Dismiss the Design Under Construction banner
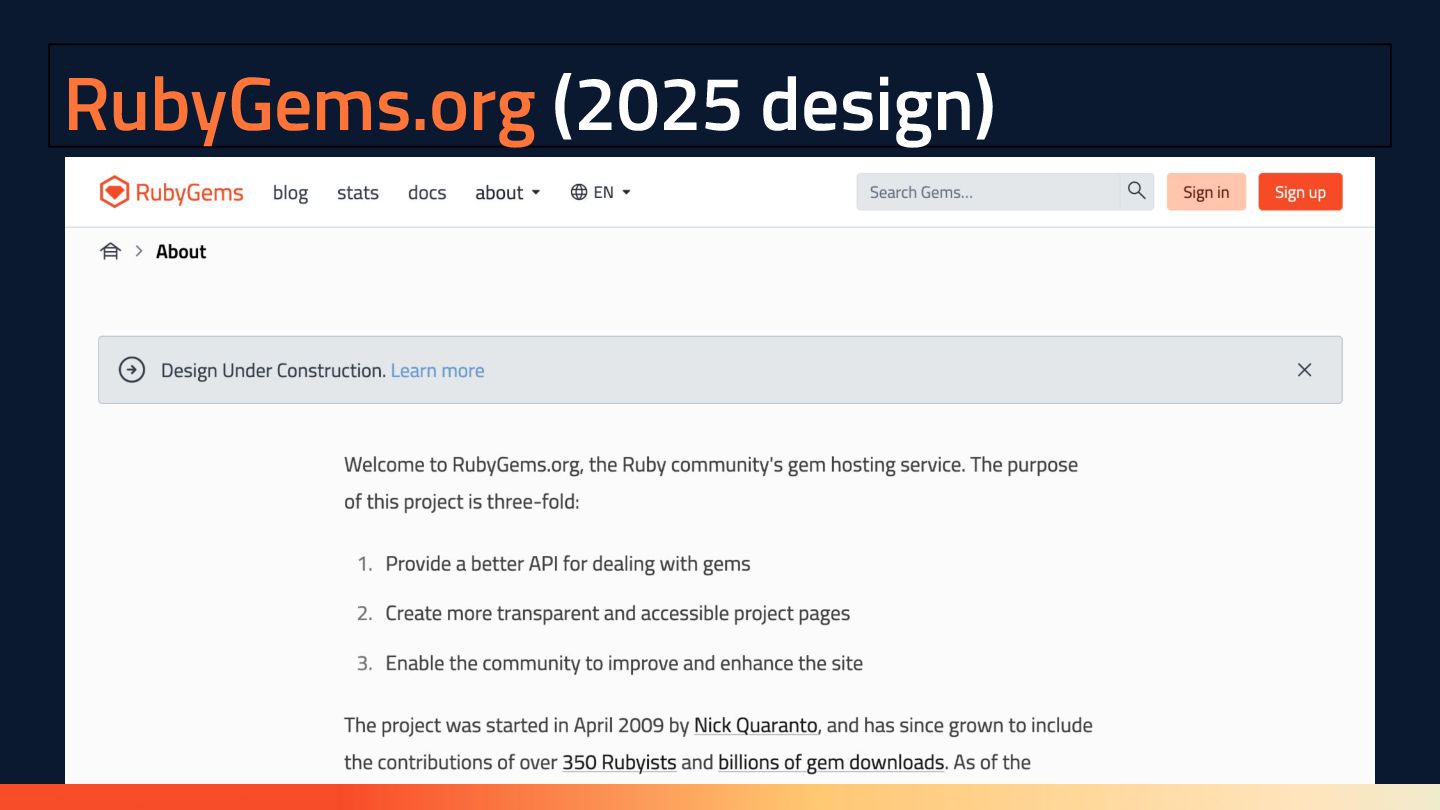 point(1304,370)
